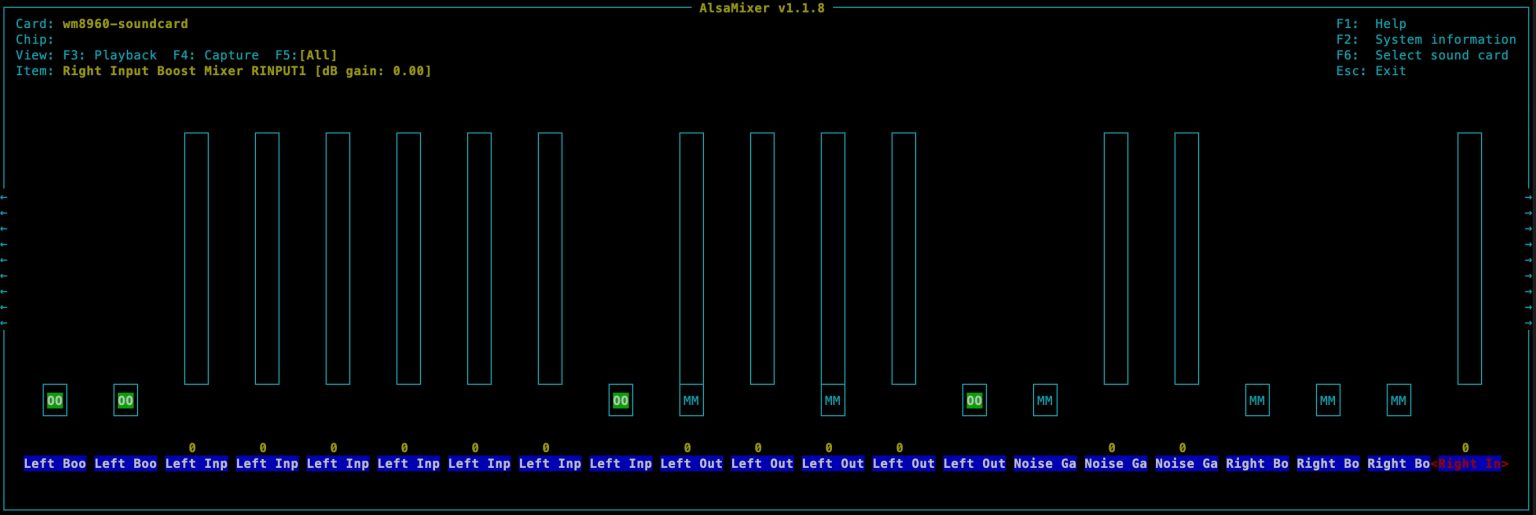The width and height of the screenshot is (1536, 515).
Task: Unmute the last Right Bo MM box
Action: coord(1399,400)
